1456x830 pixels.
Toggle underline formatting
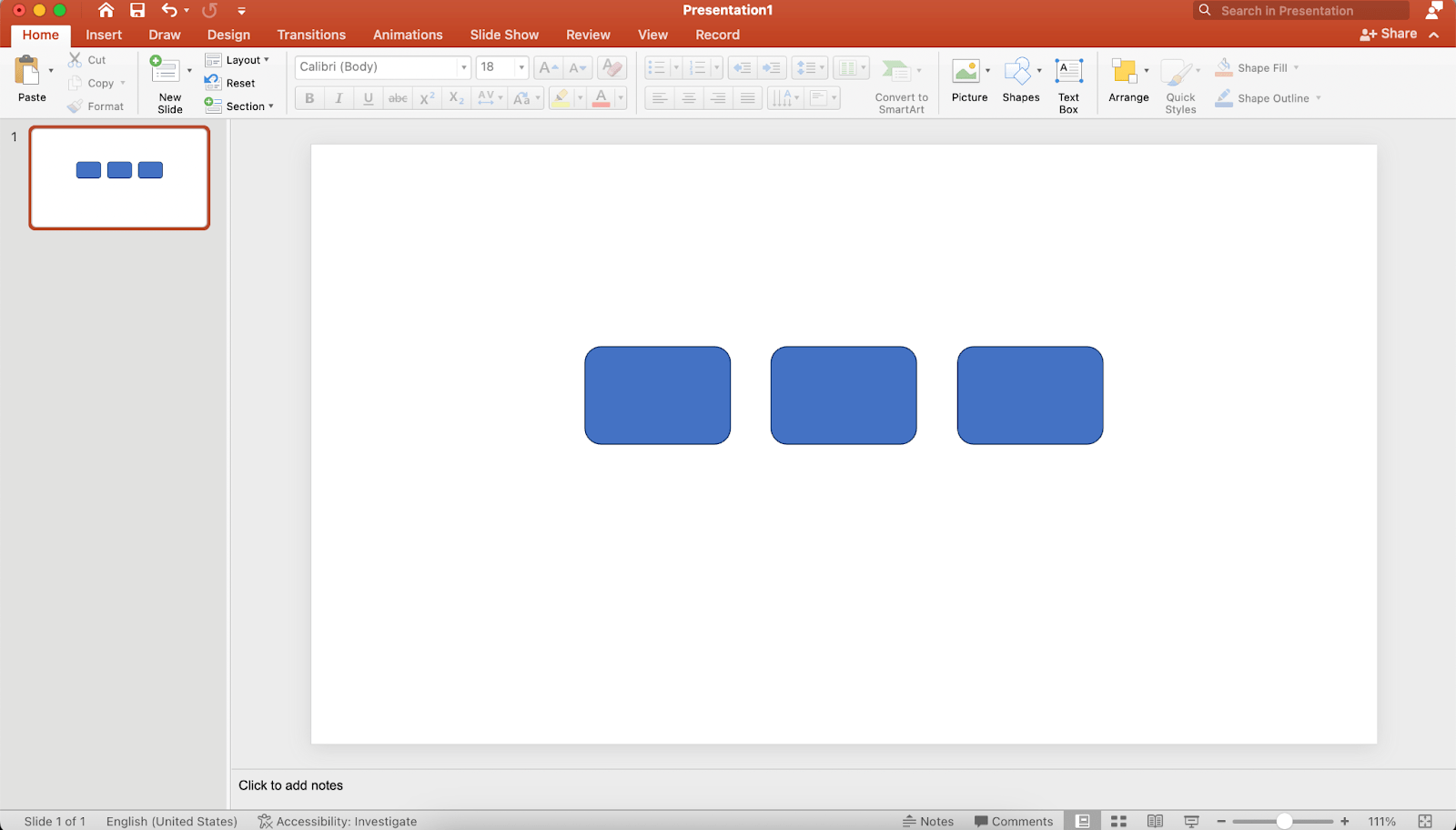tap(368, 97)
